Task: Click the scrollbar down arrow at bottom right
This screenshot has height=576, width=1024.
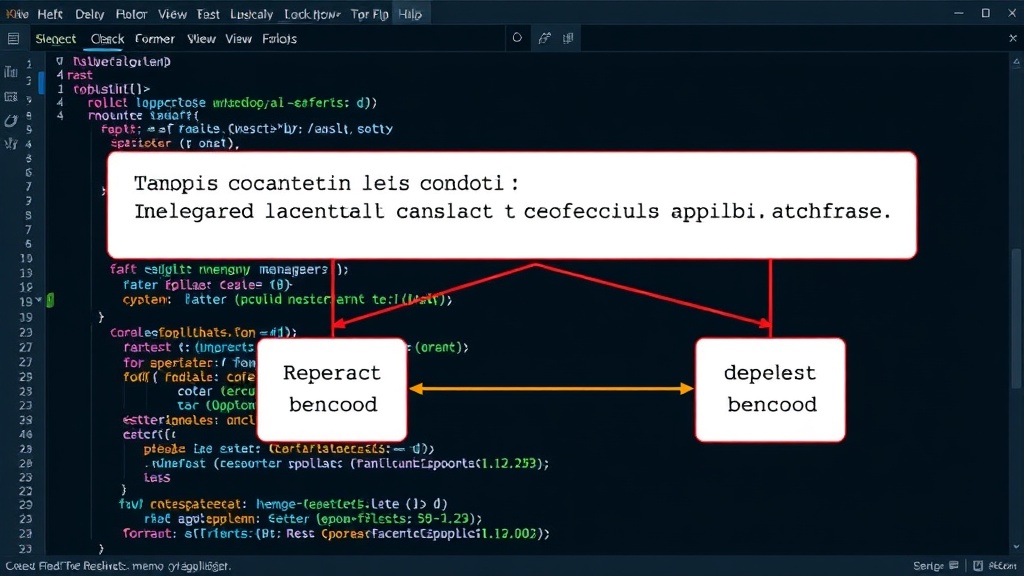Action: pyautogui.click(x=1016, y=547)
